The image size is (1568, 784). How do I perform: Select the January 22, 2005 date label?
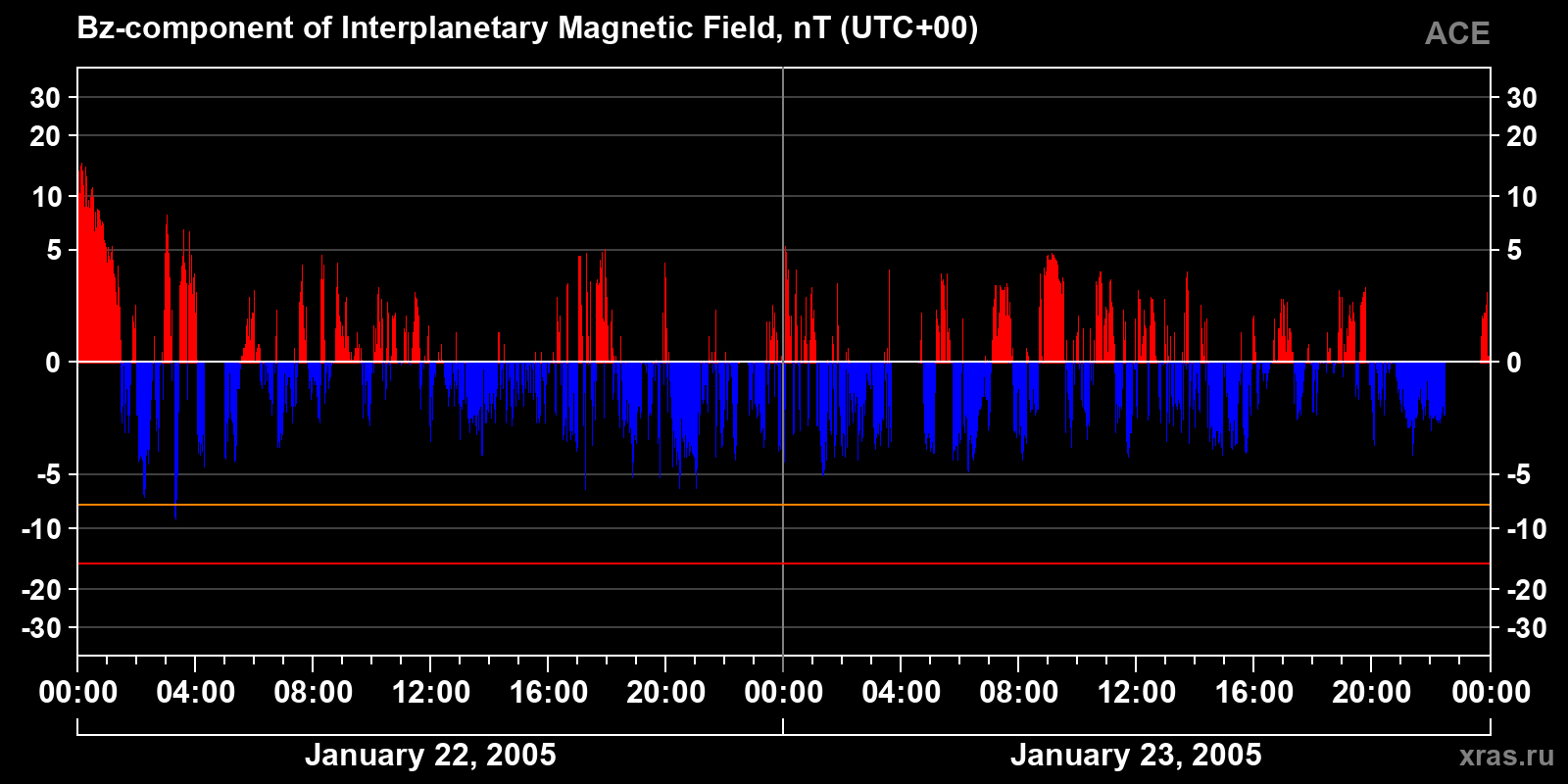click(x=430, y=755)
